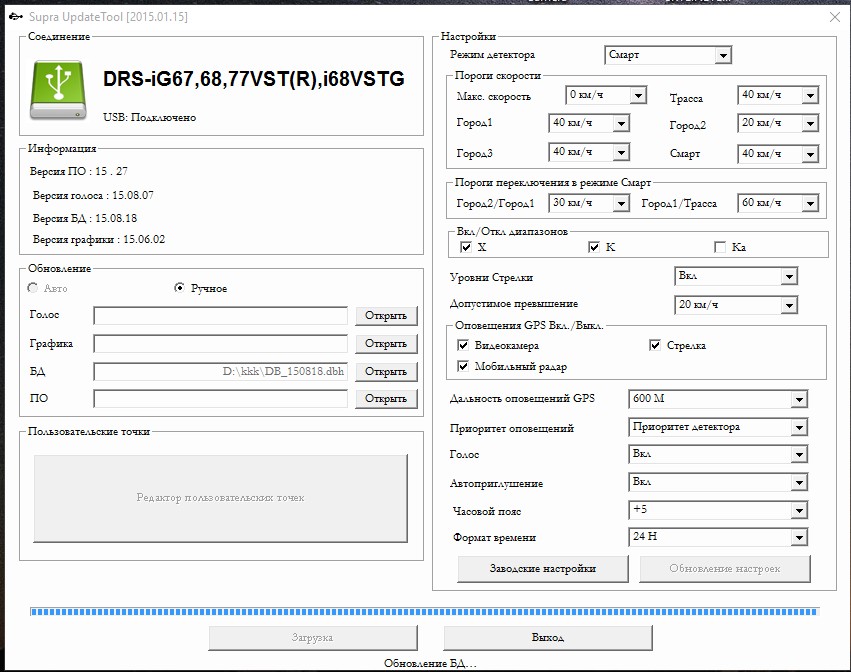Open the Приоритет оповещений dropdown

[x=717, y=427]
